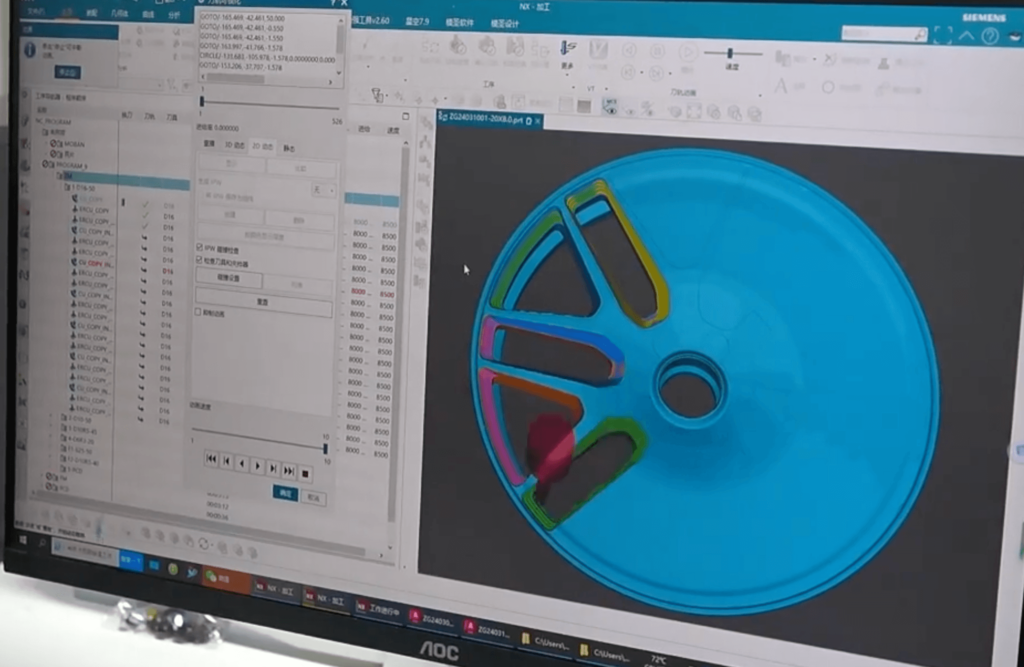Collapse the ribbon with the up chevron
This screenshot has height=667, width=1024.
(x=967, y=36)
